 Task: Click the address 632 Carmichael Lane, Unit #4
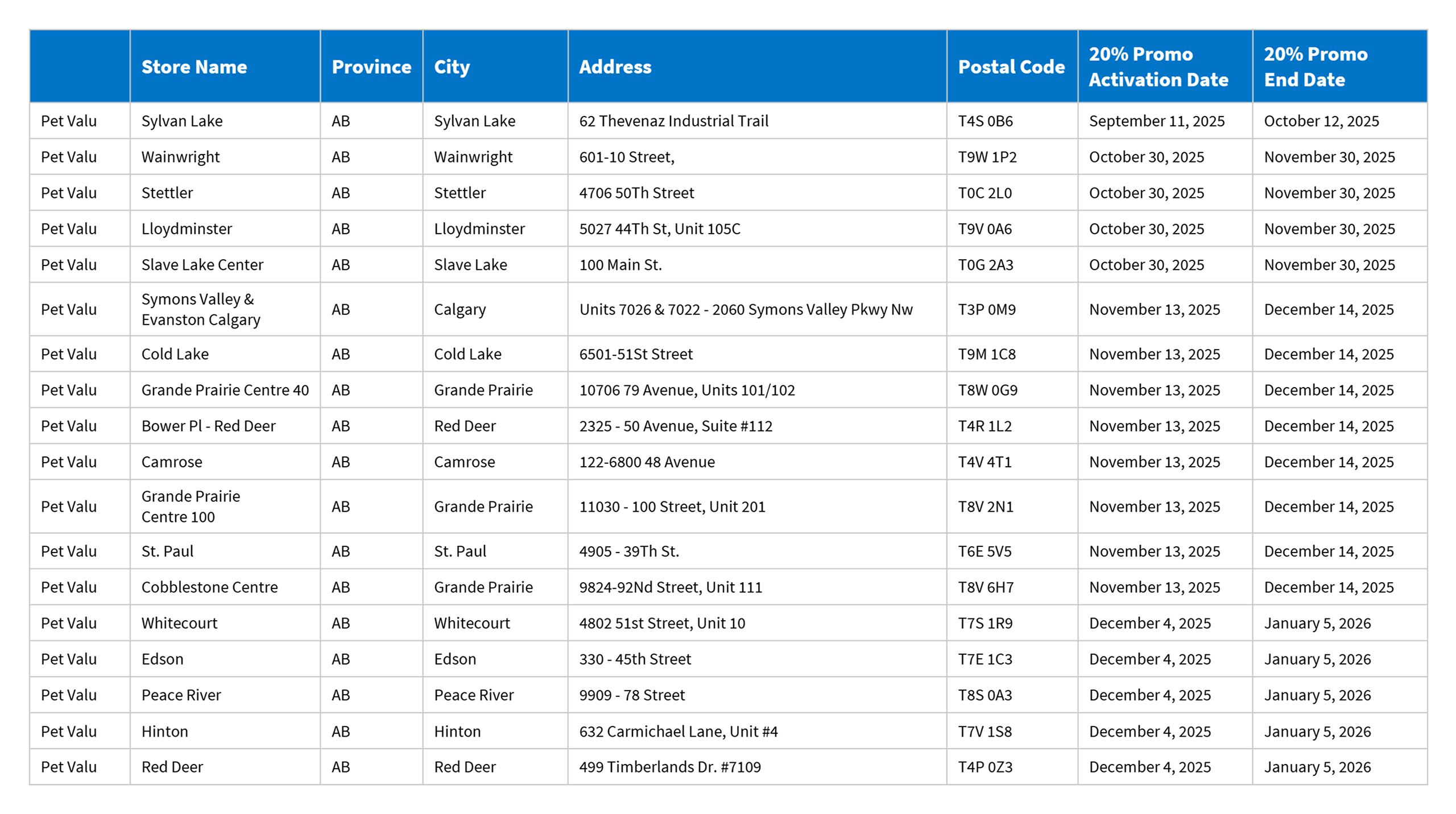[678, 732]
